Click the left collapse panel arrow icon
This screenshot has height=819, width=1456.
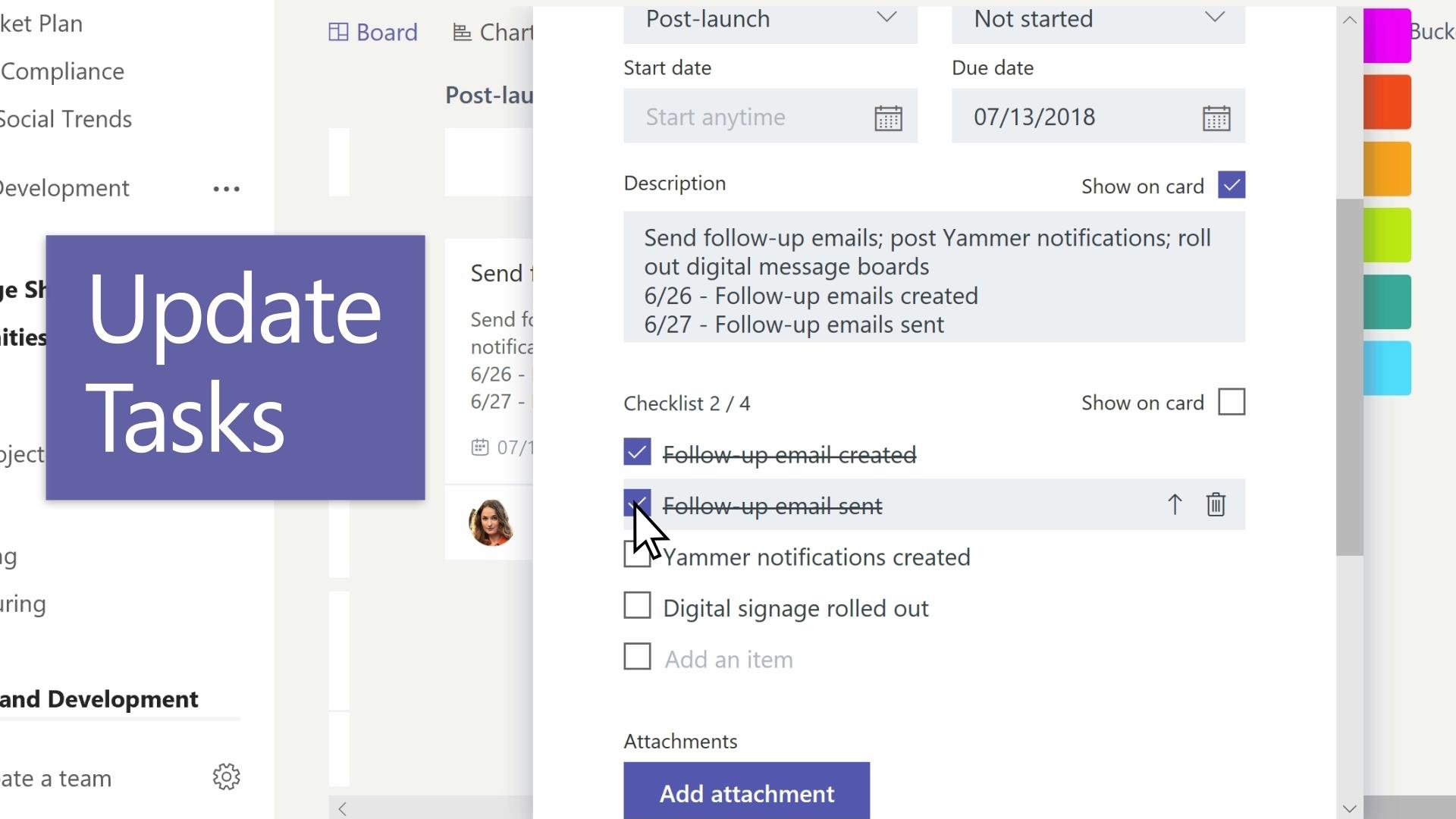coord(342,809)
